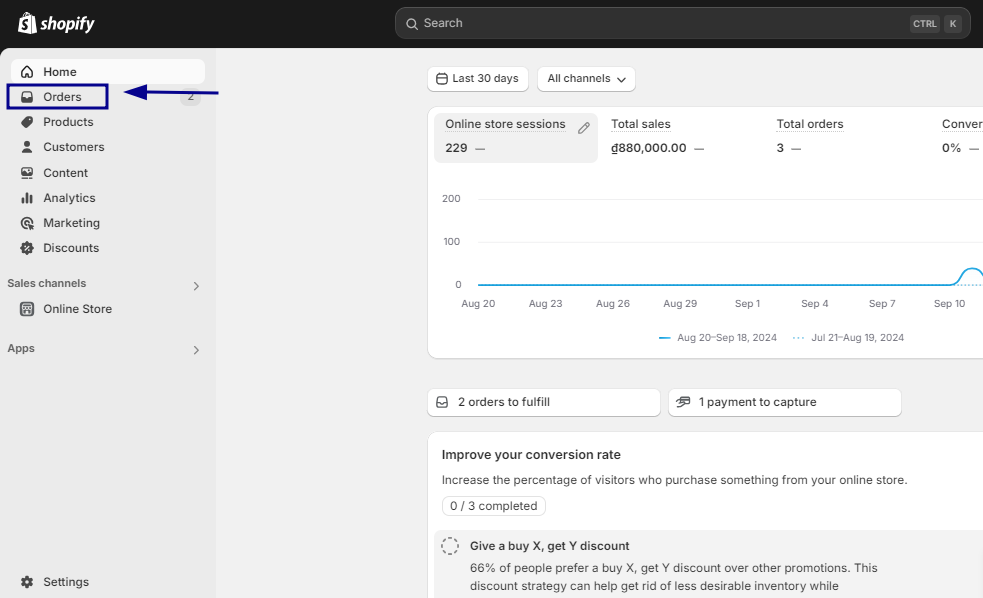Click the calendar icon in date filter
The image size is (983, 598).
click(x=442, y=78)
